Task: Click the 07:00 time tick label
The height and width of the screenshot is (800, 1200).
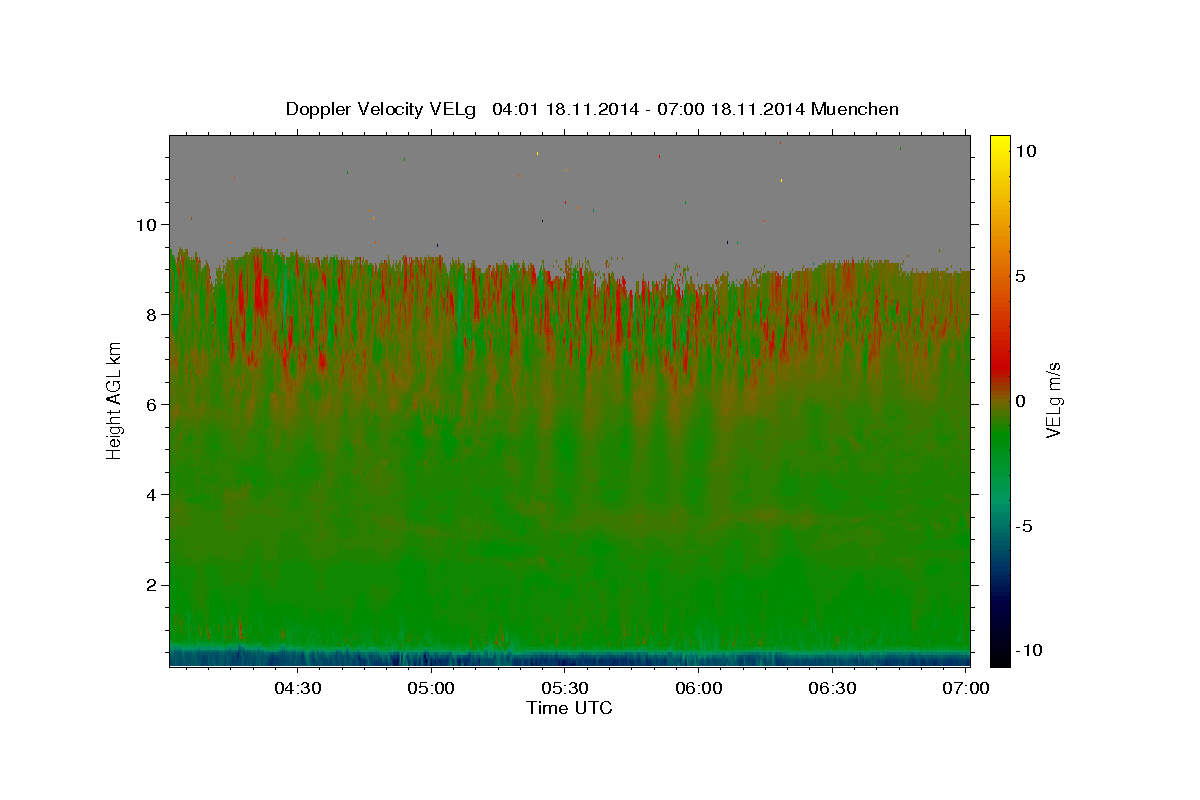Action: pyautogui.click(x=966, y=688)
